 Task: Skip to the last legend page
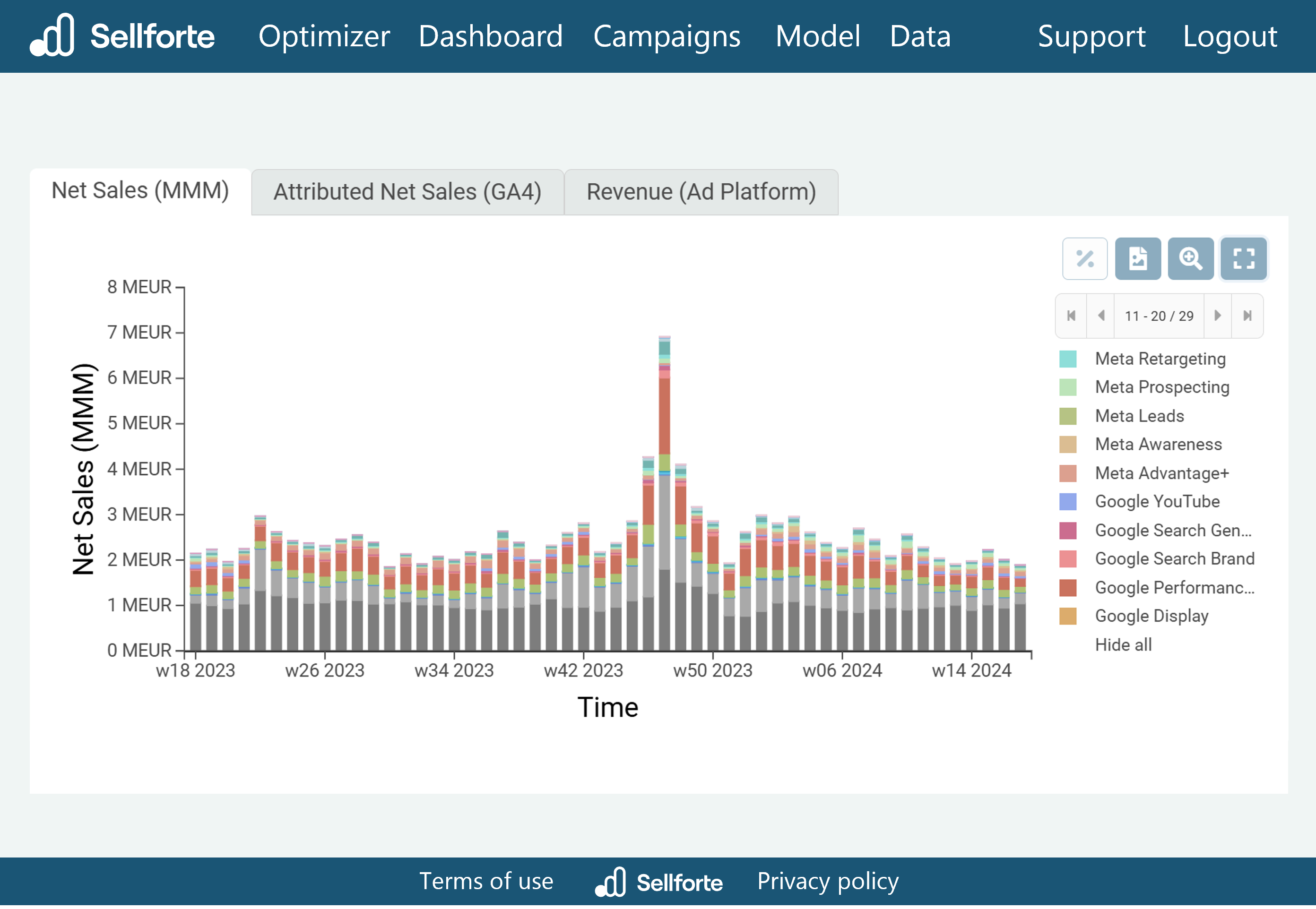click(x=1247, y=316)
